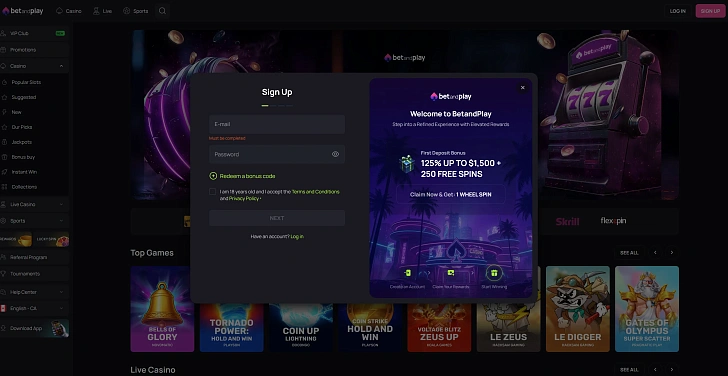Viewport: 728px width, 376px height.
Task: Open the Le Digger game thumbnail
Action: [578, 309]
